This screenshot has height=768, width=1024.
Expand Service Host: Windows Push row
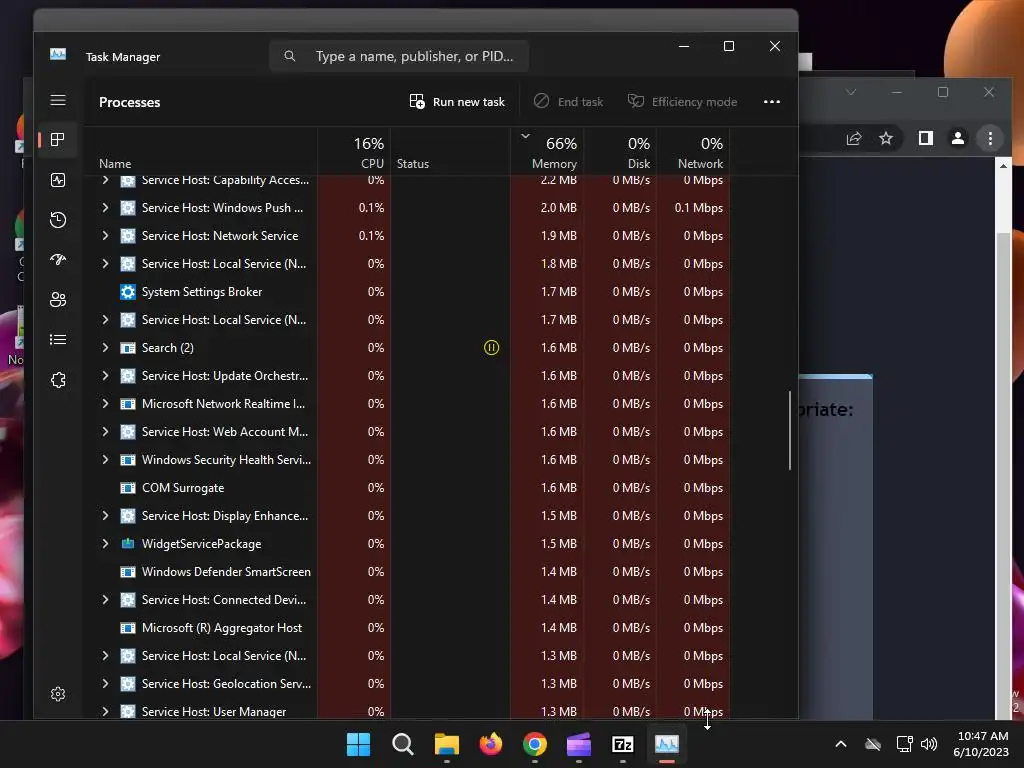[x=105, y=208]
